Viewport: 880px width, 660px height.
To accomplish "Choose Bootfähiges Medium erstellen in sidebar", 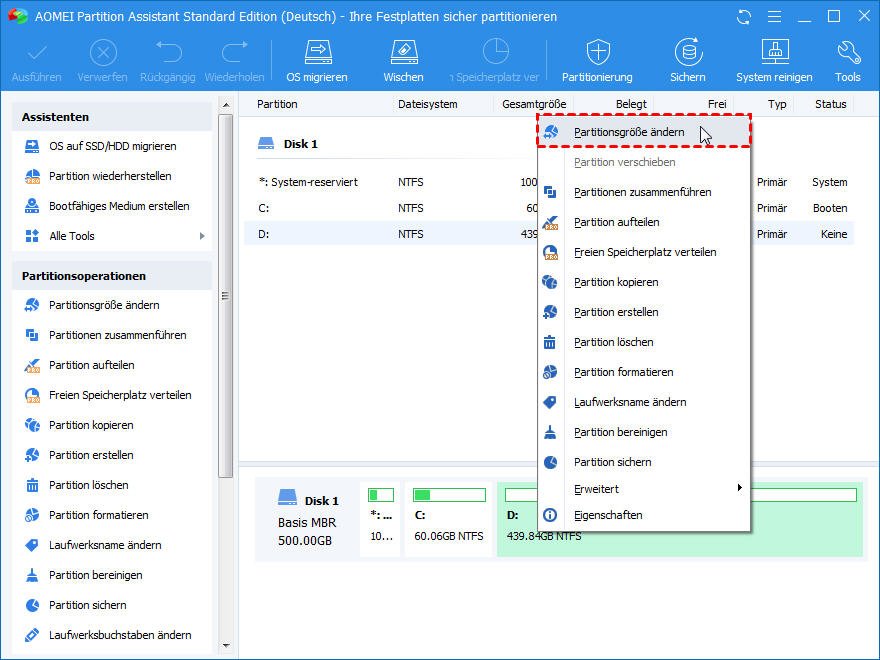I will (x=119, y=206).
